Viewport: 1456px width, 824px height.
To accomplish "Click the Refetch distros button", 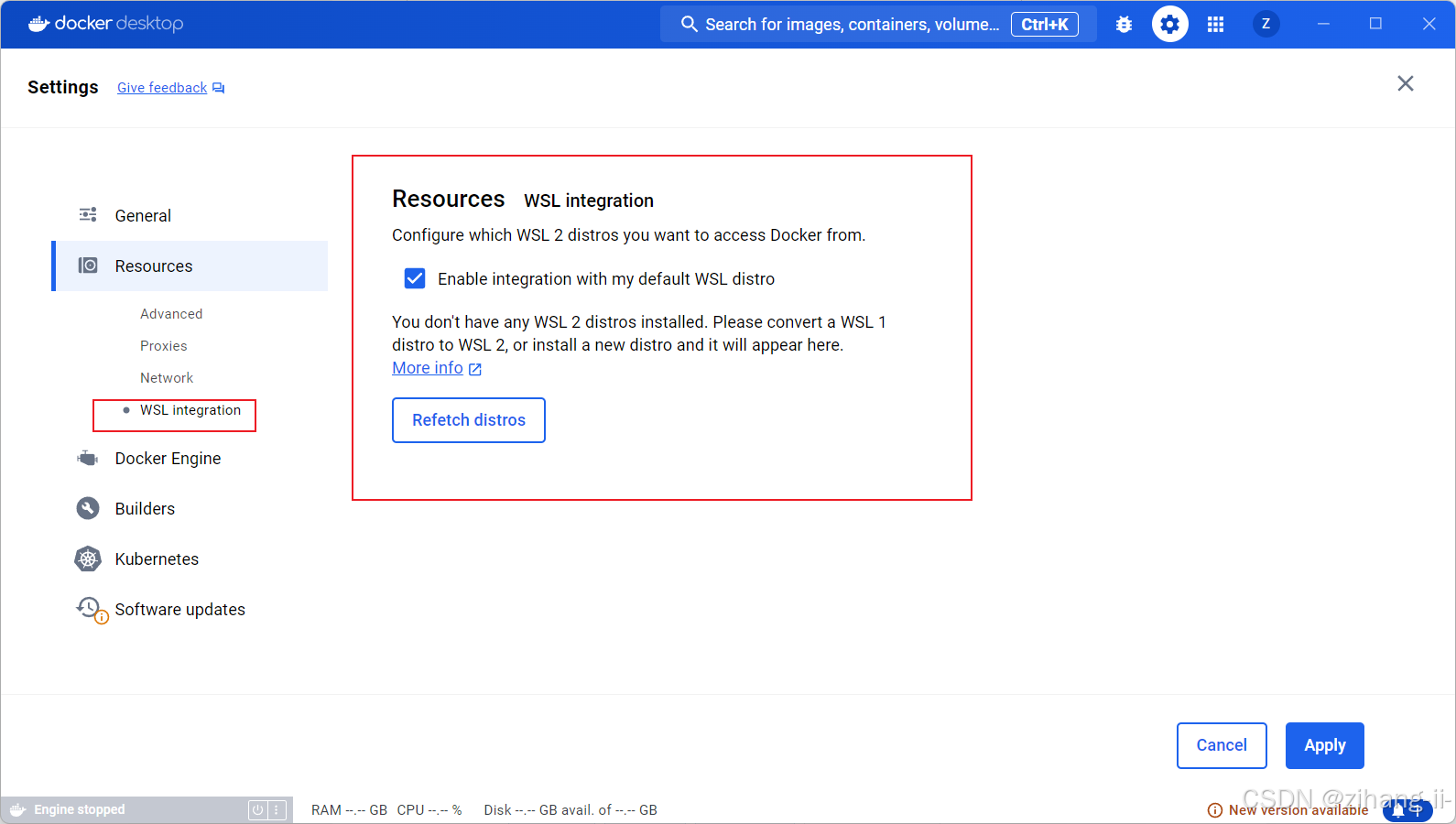I will (469, 420).
